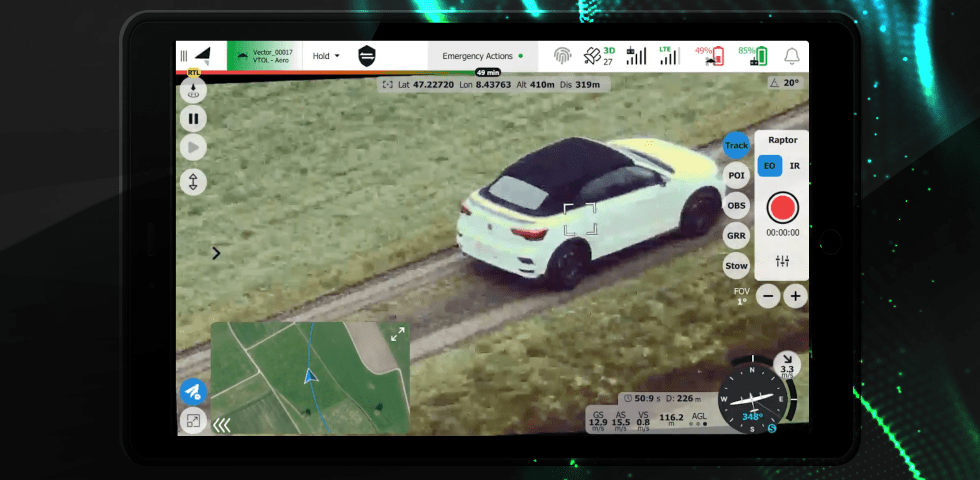This screenshot has width=980, height=480.
Task: Switch camera to IR sensor
Action: (x=794, y=166)
